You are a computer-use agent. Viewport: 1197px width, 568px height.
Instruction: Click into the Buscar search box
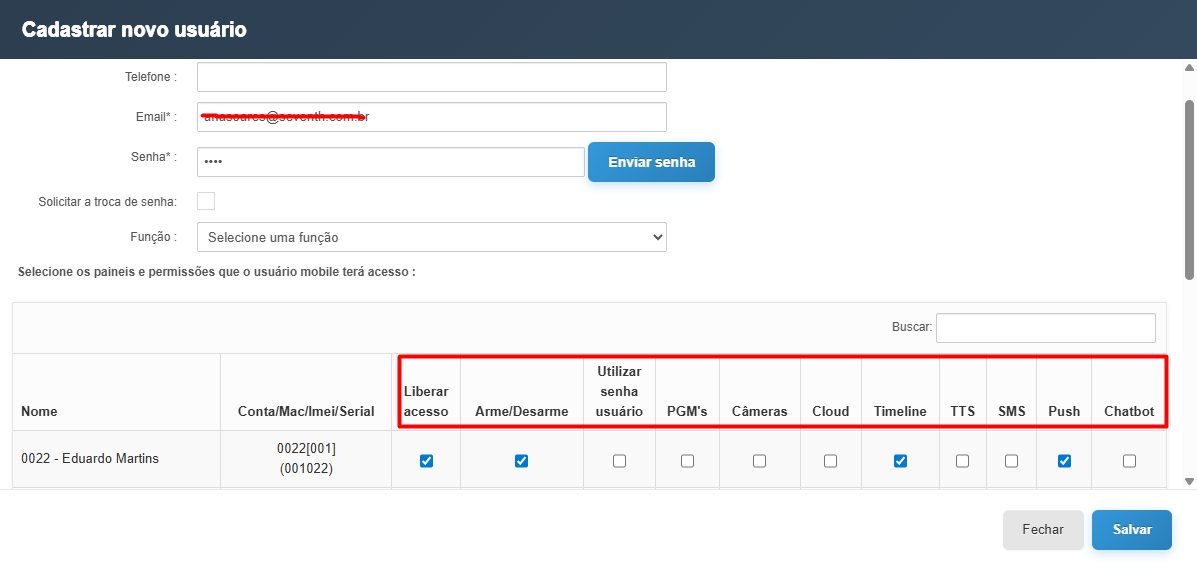[x=1045, y=327]
